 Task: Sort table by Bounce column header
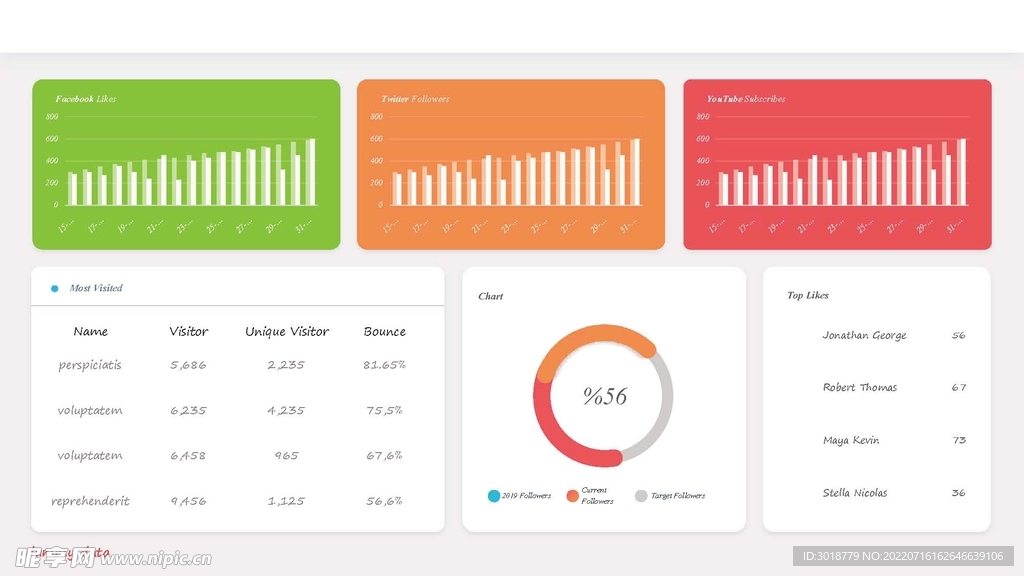pos(385,332)
